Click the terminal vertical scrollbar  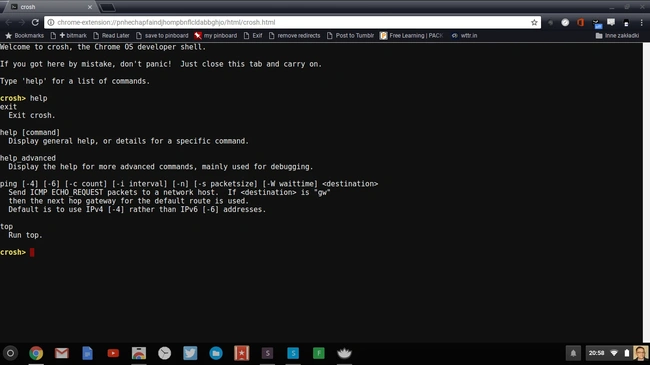click(x=646, y=192)
